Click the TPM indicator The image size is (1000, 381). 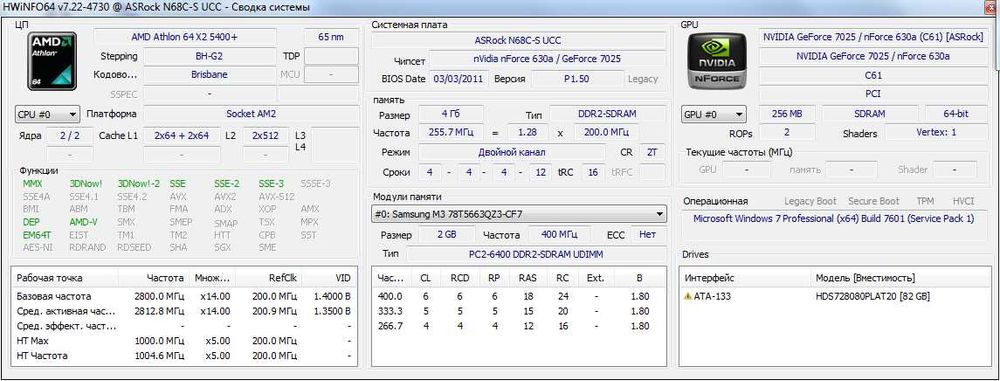tap(925, 201)
